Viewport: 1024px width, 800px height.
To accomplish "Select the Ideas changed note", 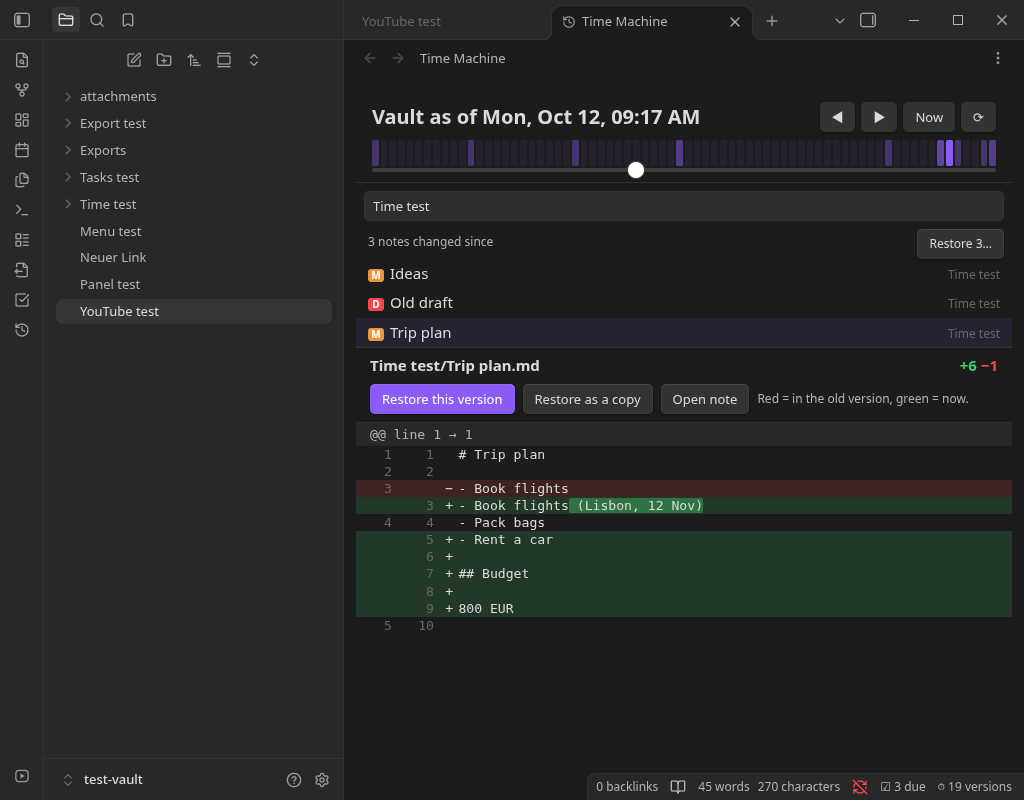I will pyautogui.click(x=684, y=274).
